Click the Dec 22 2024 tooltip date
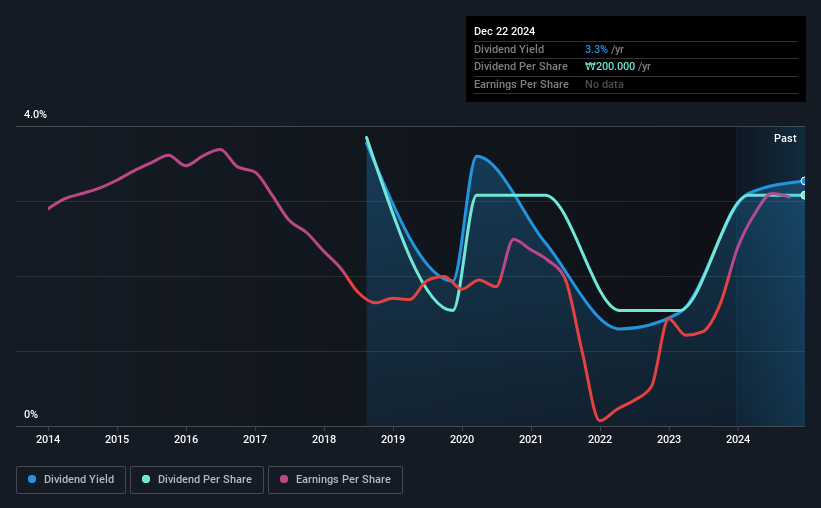This screenshot has height=508, width=821. click(504, 31)
